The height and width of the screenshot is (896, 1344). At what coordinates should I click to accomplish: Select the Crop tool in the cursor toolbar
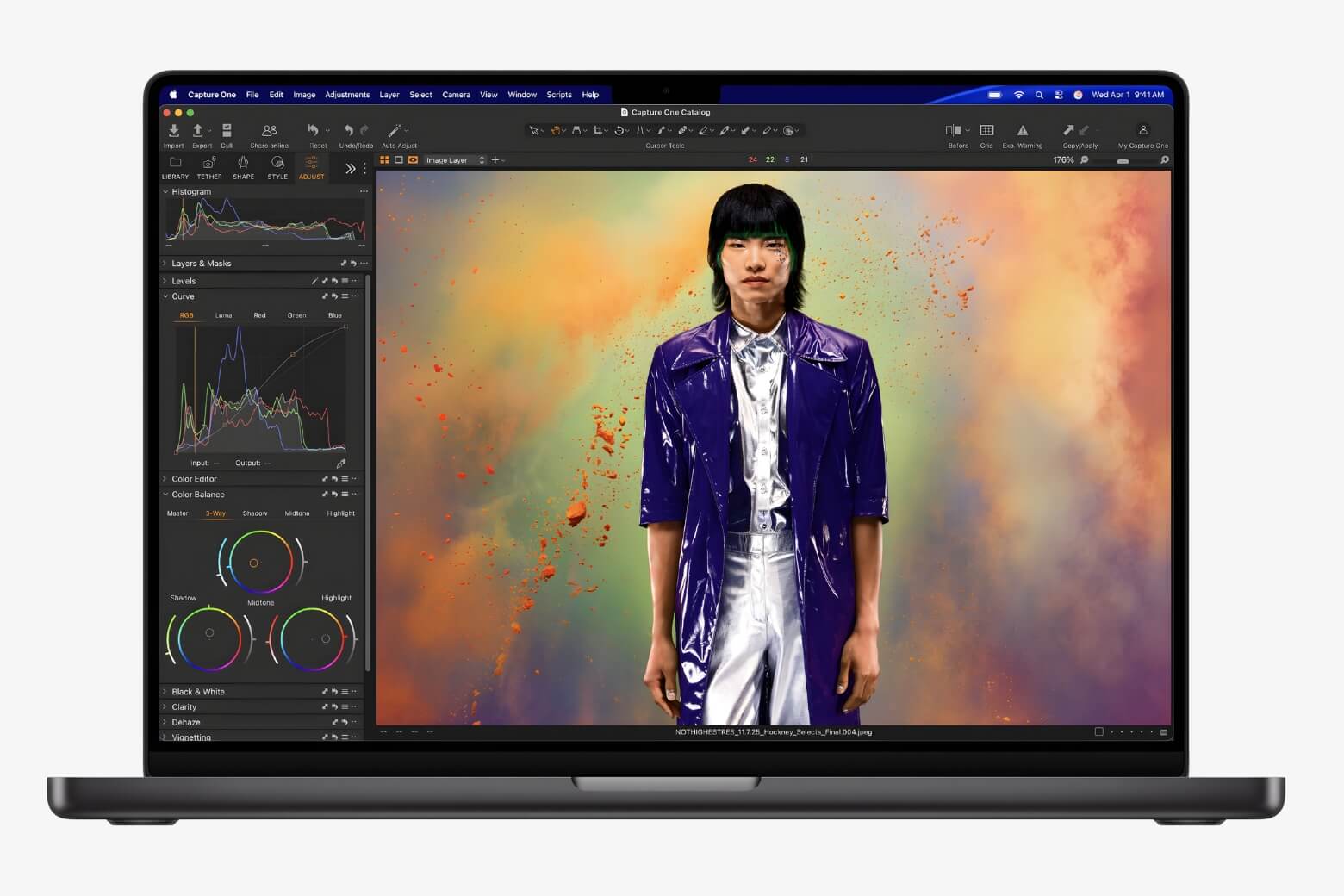coord(597,130)
